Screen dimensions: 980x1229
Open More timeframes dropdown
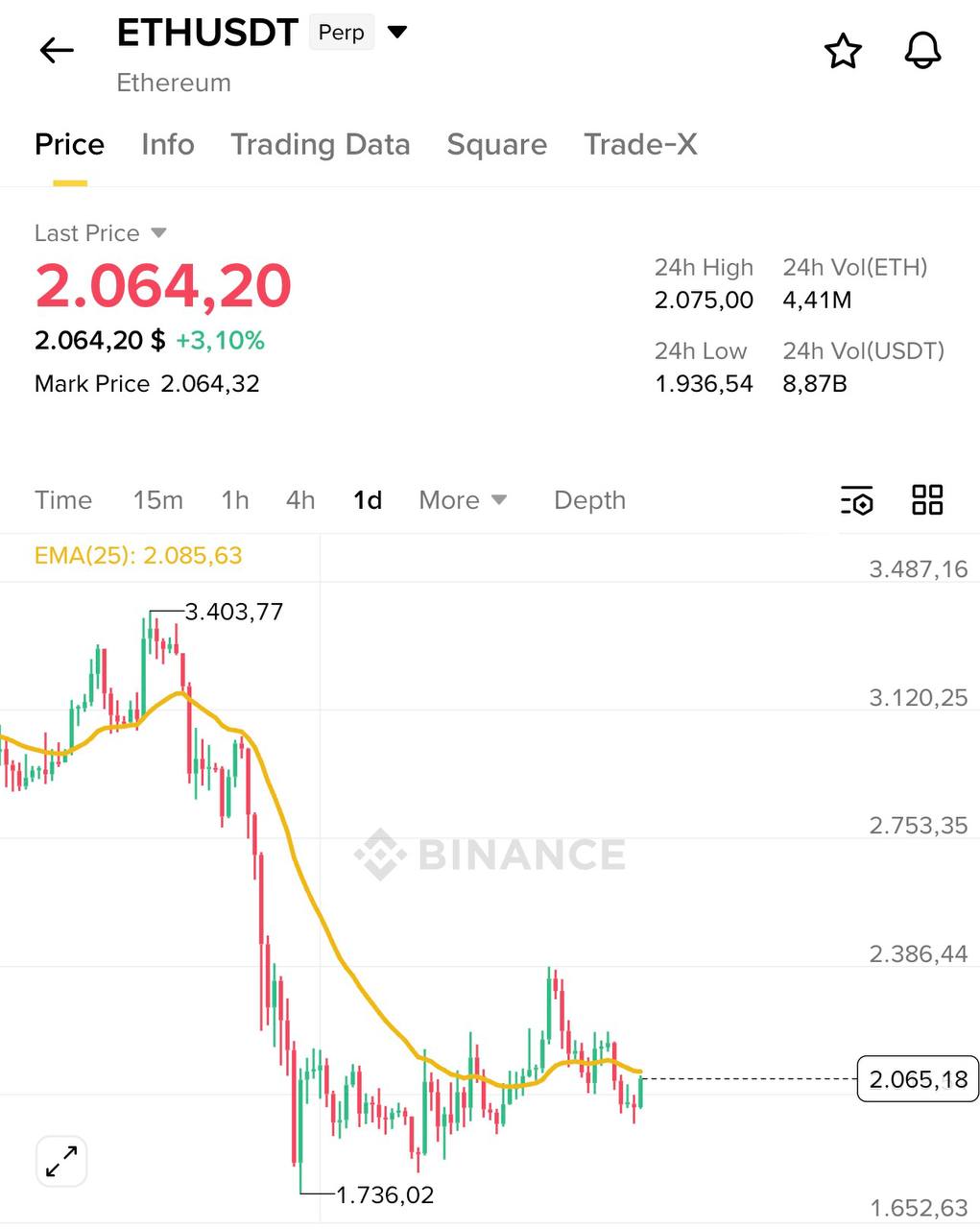(463, 500)
